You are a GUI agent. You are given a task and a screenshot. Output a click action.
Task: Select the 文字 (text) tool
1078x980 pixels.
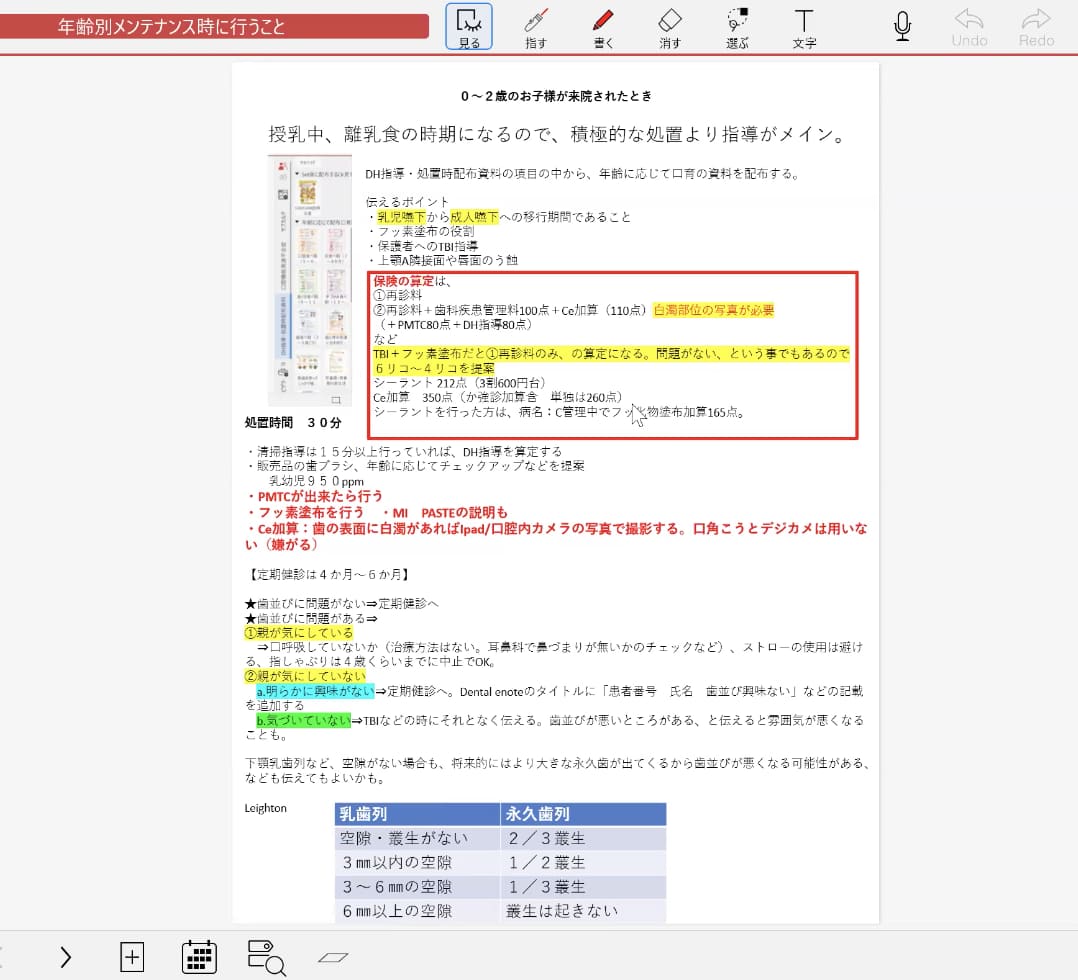pyautogui.click(x=804, y=28)
